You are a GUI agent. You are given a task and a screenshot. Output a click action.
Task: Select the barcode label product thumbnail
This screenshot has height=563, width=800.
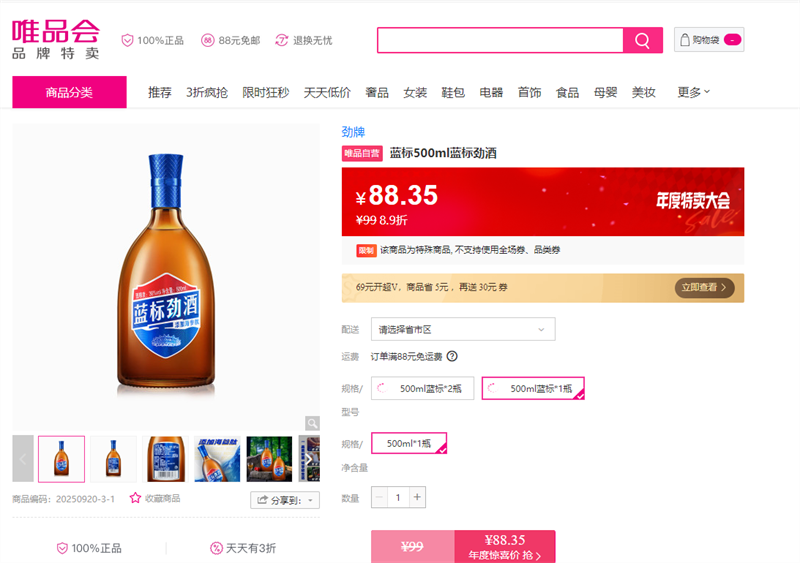pyautogui.click(x=165, y=459)
